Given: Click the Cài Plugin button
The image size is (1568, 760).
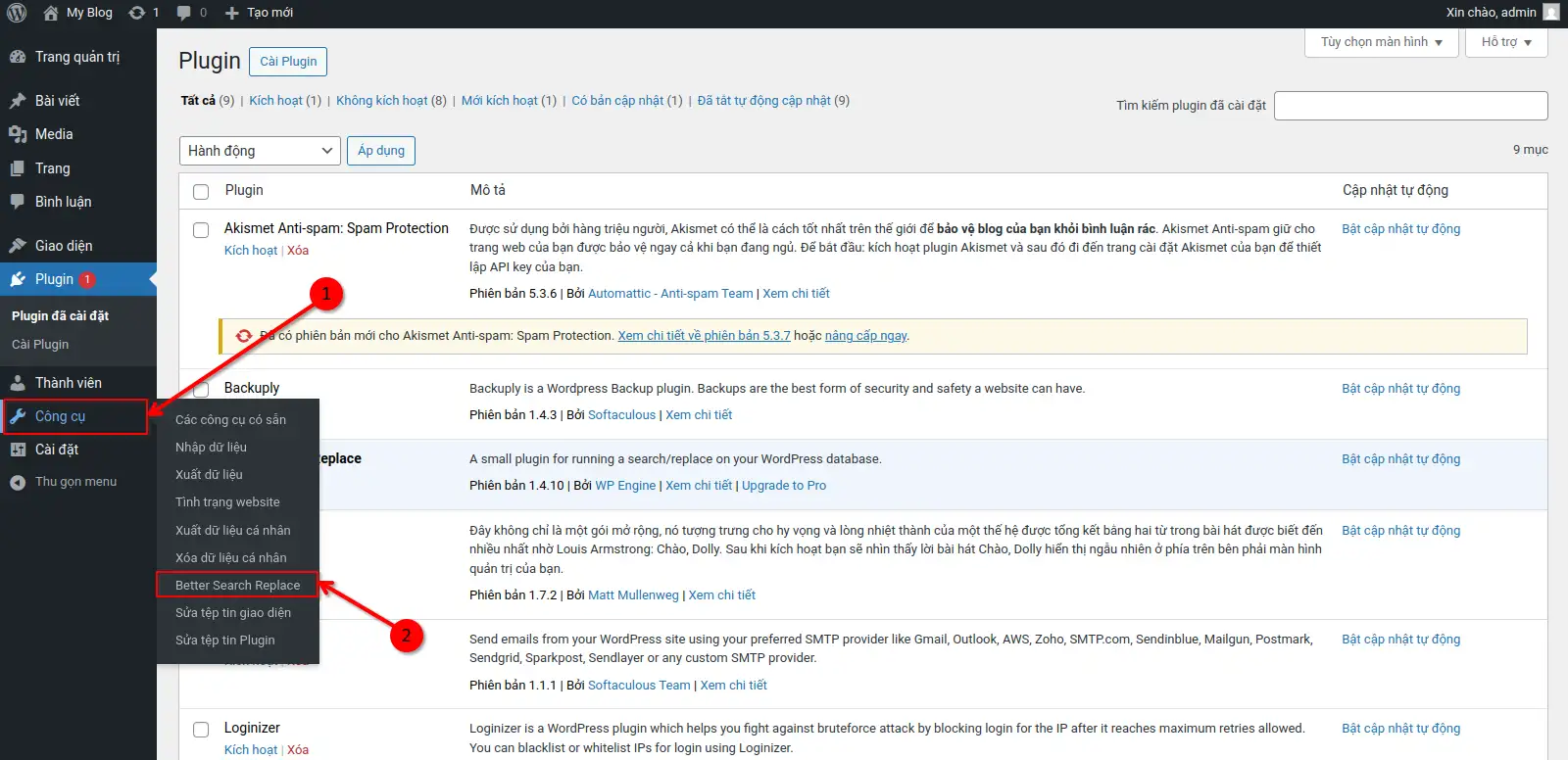Looking at the screenshot, I should [288, 61].
